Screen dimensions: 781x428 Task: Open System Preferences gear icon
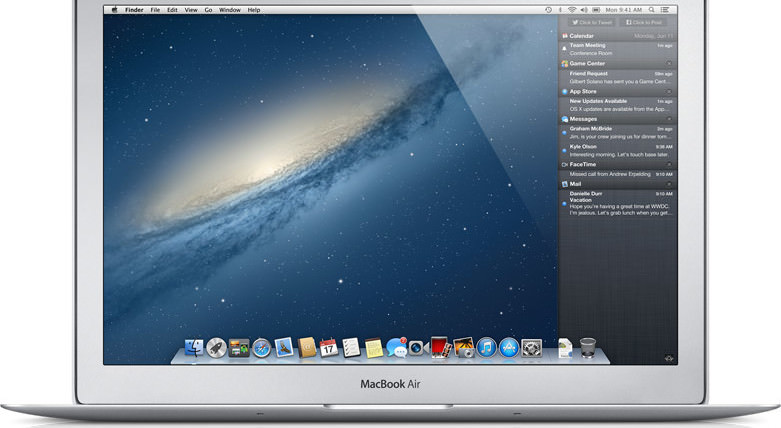pyautogui.click(x=531, y=348)
